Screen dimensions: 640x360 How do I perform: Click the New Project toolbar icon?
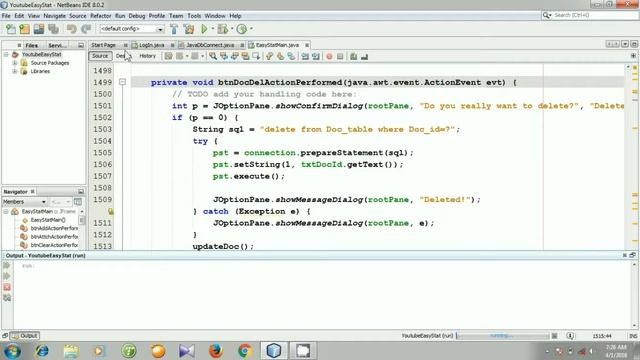tap(24, 29)
